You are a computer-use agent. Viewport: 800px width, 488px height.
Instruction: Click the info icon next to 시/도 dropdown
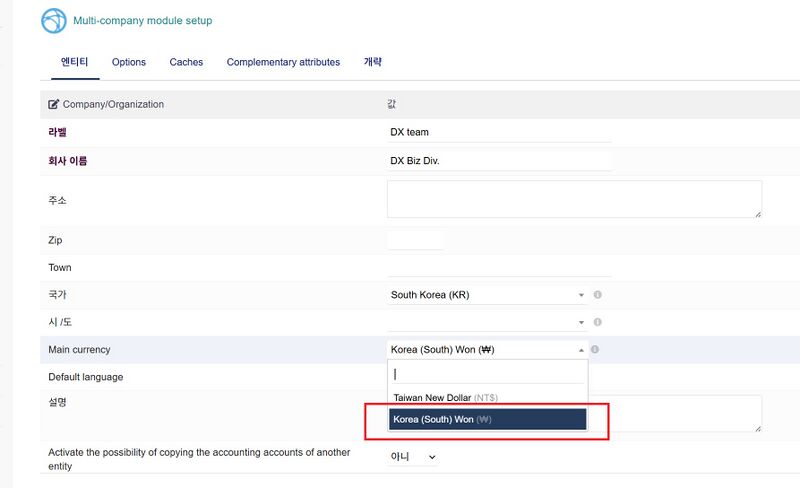tap(597, 322)
